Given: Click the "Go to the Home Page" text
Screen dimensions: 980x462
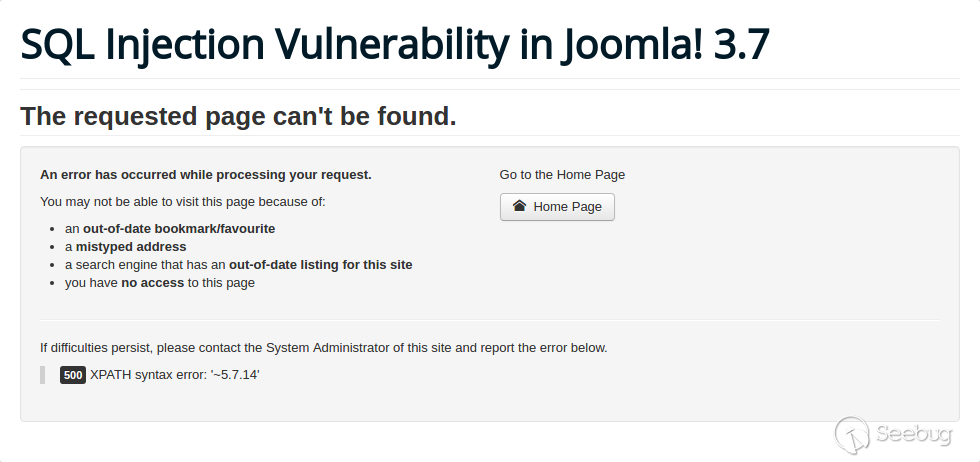Looking at the screenshot, I should (562, 175).
